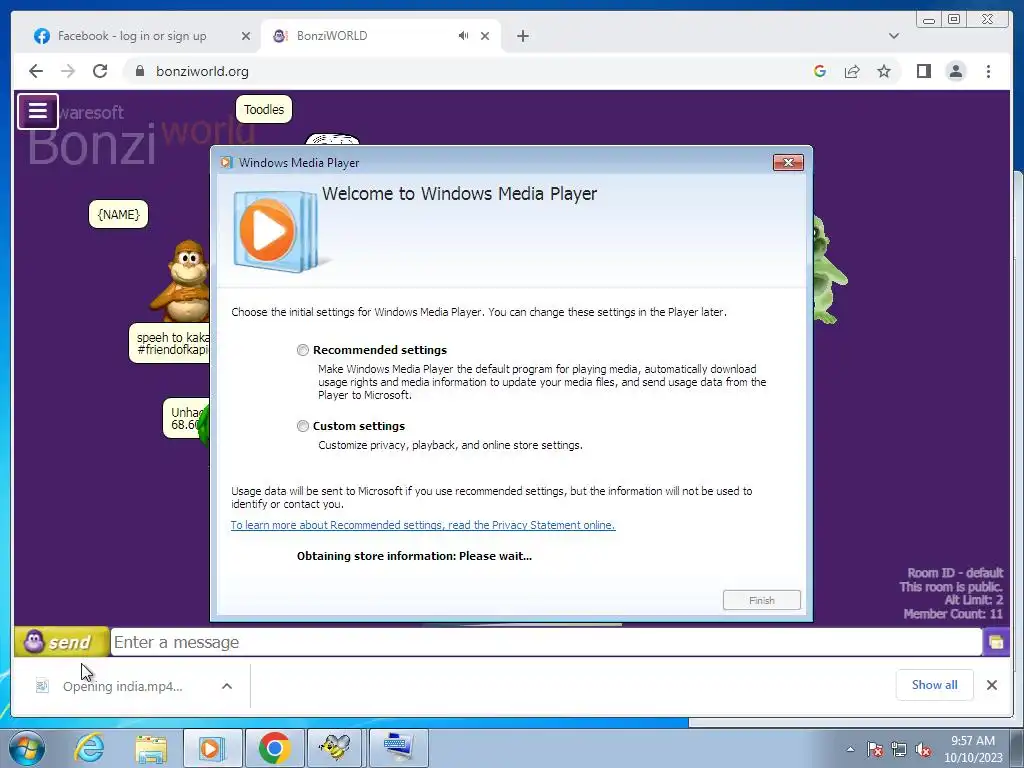1024x768 pixels.
Task: Close the BonziWORLD tab
Action: pyautogui.click(x=485, y=36)
